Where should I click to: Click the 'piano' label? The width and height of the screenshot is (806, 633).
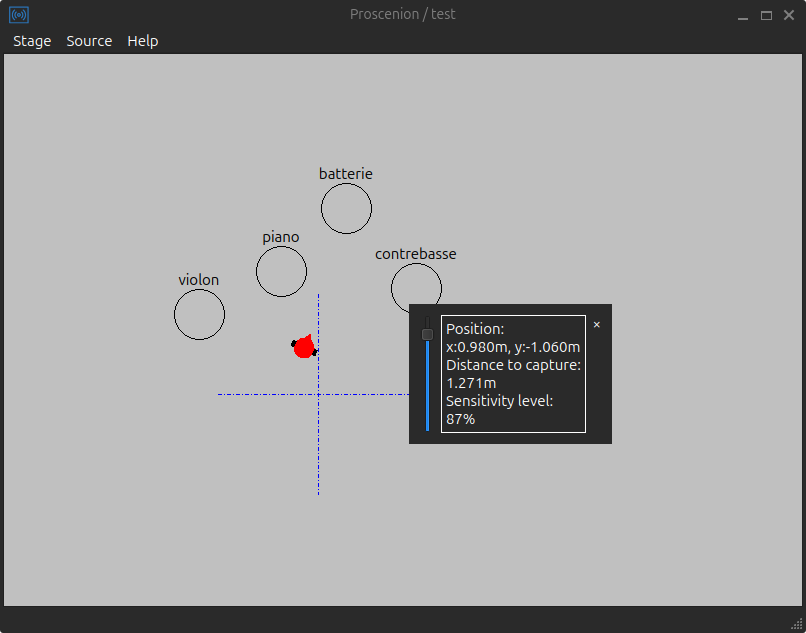click(x=281, y=237)
